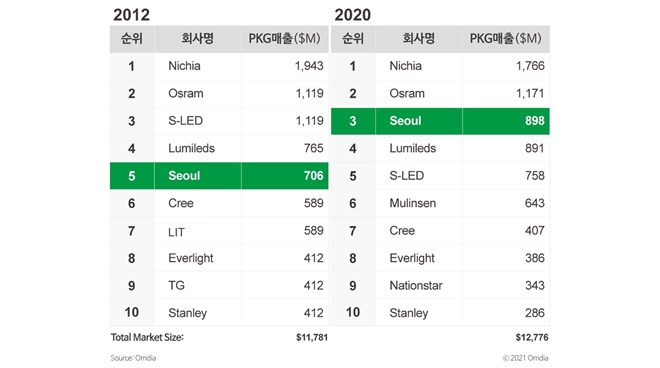Select the green Seoul row in 2020 table

440,121
